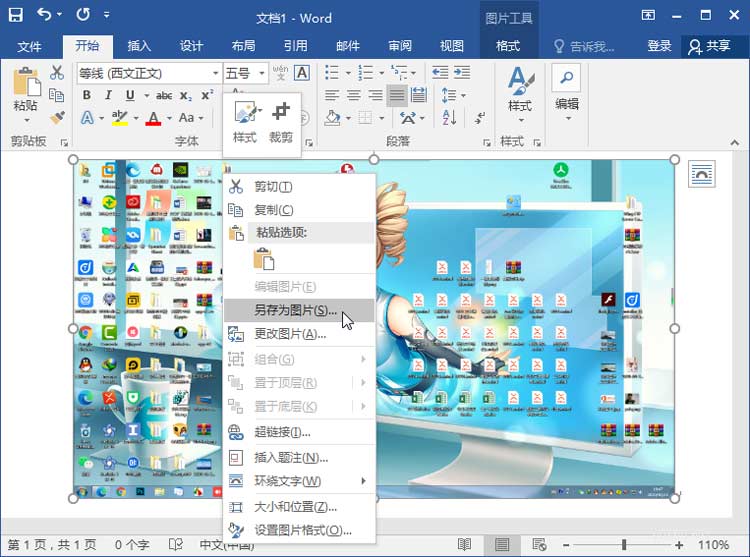750x557 pixels.
Task: Expand the Wrap Text submenu arrow
Action: (363, 481)
